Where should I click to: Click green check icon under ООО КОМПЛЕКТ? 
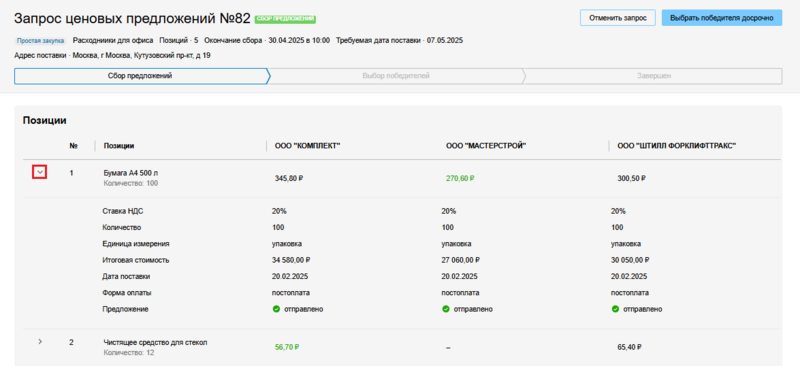[276, 309]
